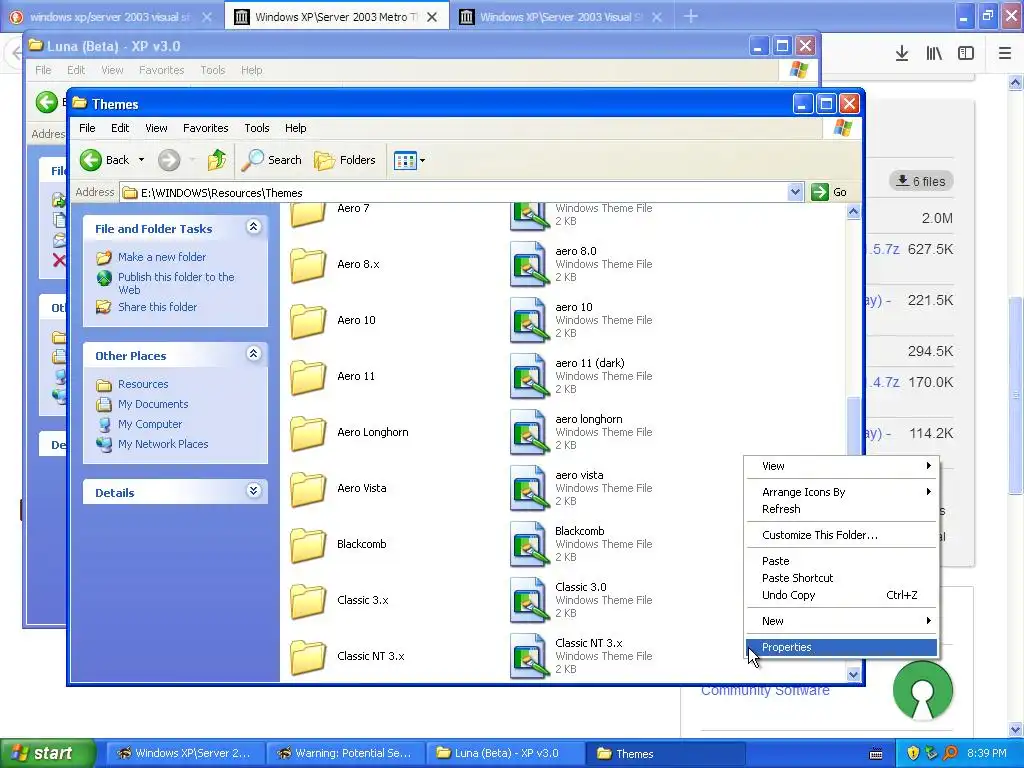Click the security shield icon in the system tray
1024x768 pixels.
913,753
